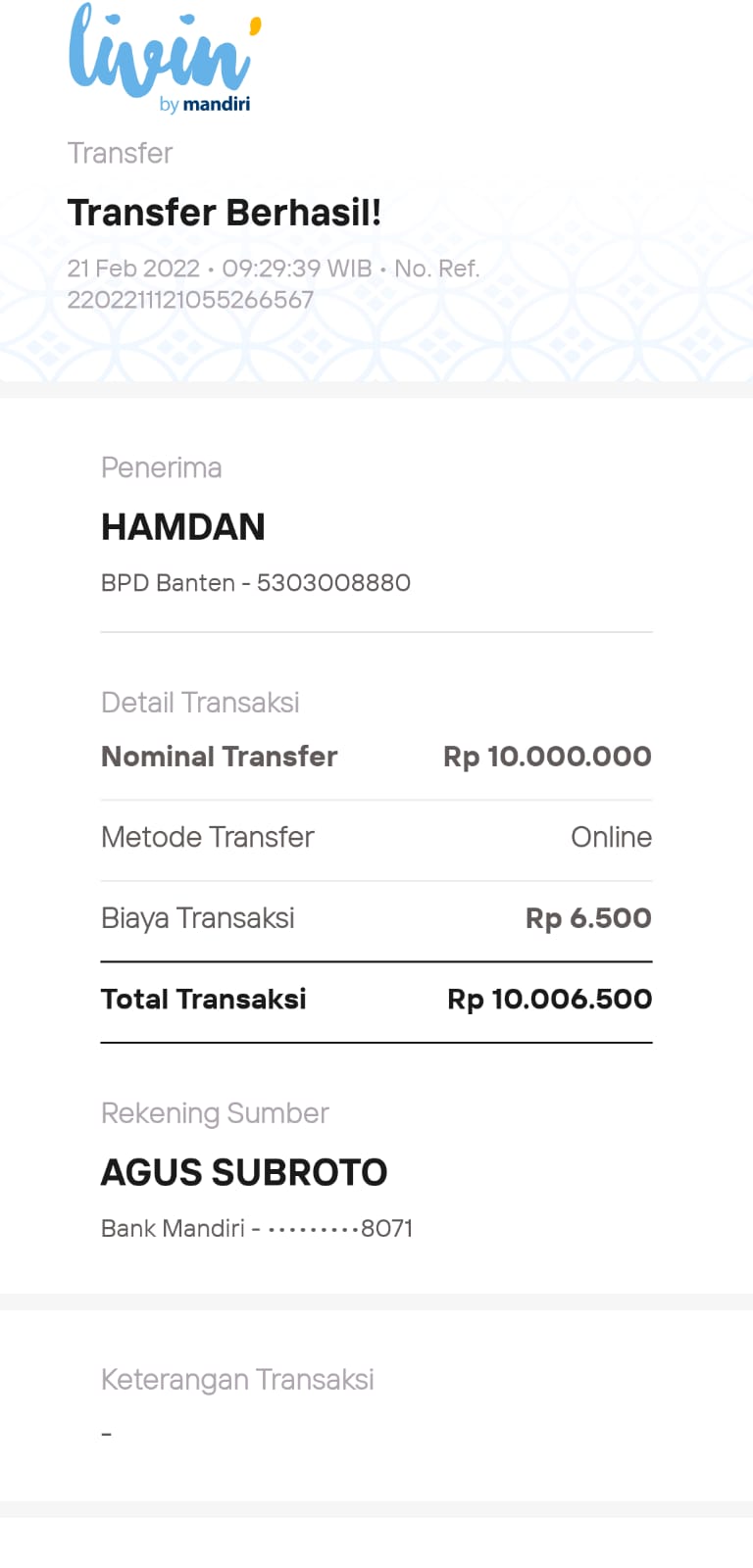Click the "Detail Transaksi" section header

point(200,703)
